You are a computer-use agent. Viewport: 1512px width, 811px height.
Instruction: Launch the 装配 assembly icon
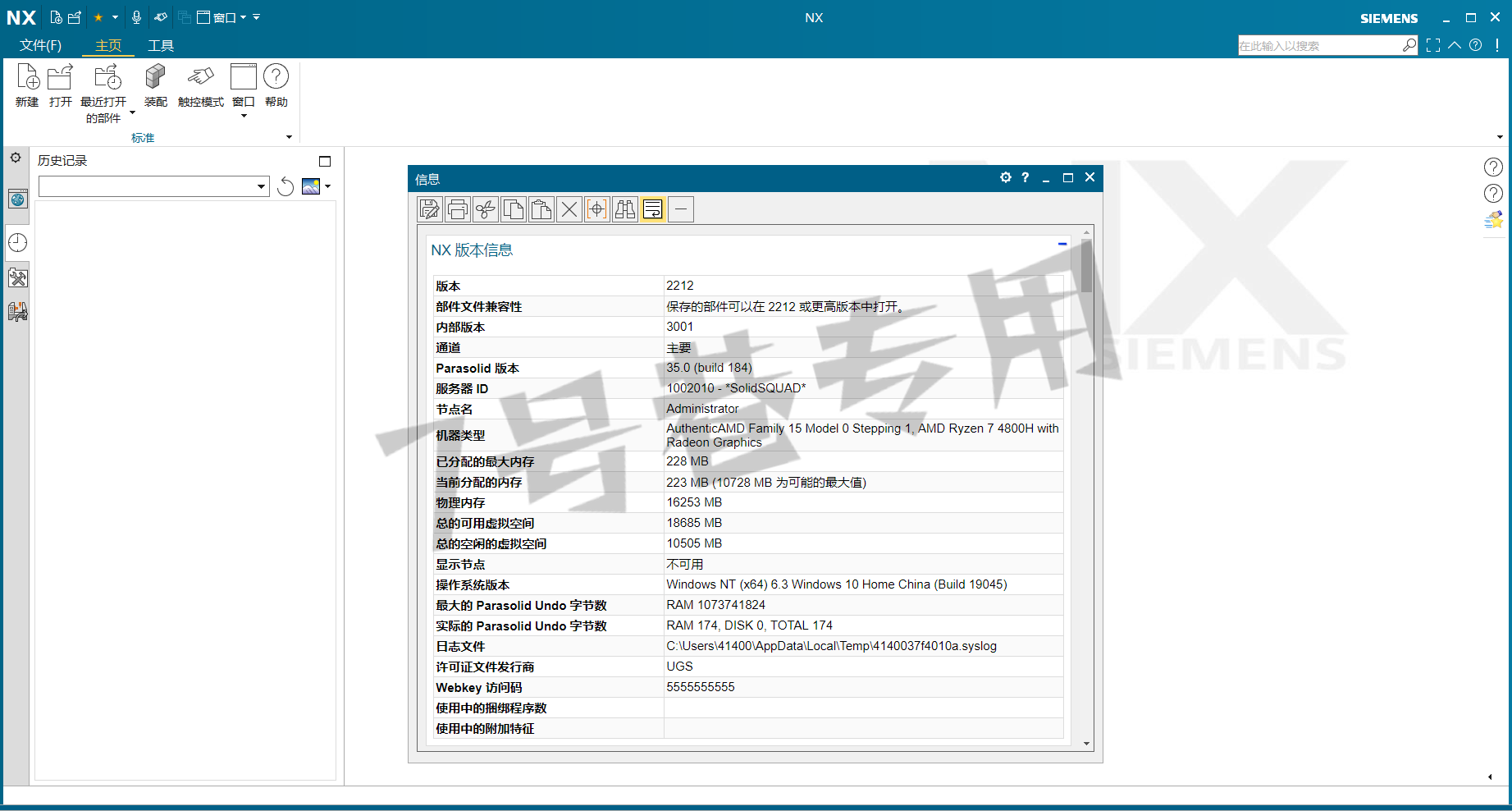click(x=155, y=76)
